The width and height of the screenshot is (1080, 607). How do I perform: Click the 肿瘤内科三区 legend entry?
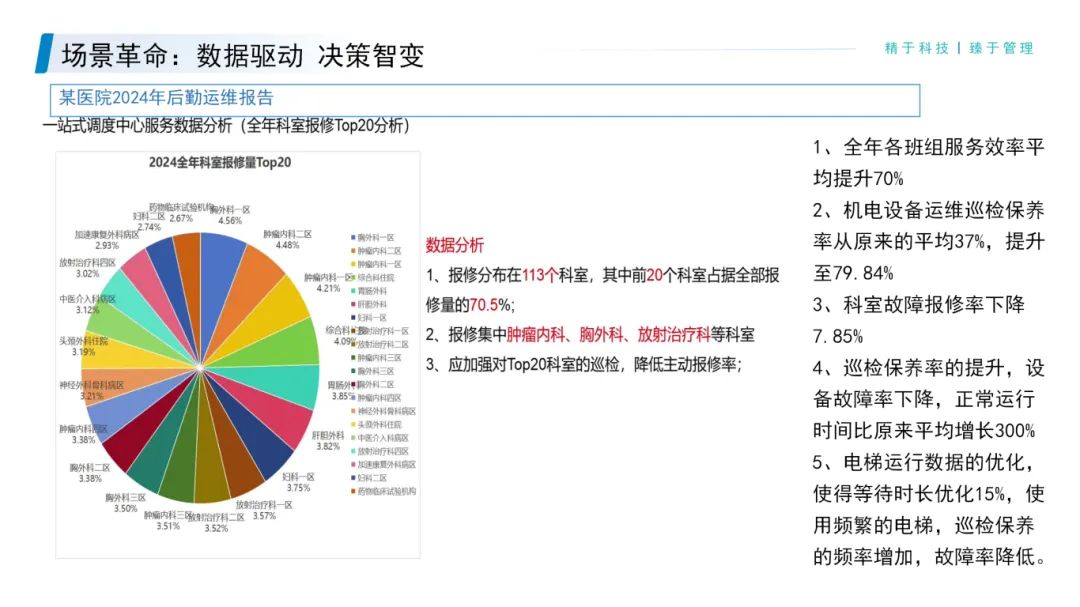(377, 358)
